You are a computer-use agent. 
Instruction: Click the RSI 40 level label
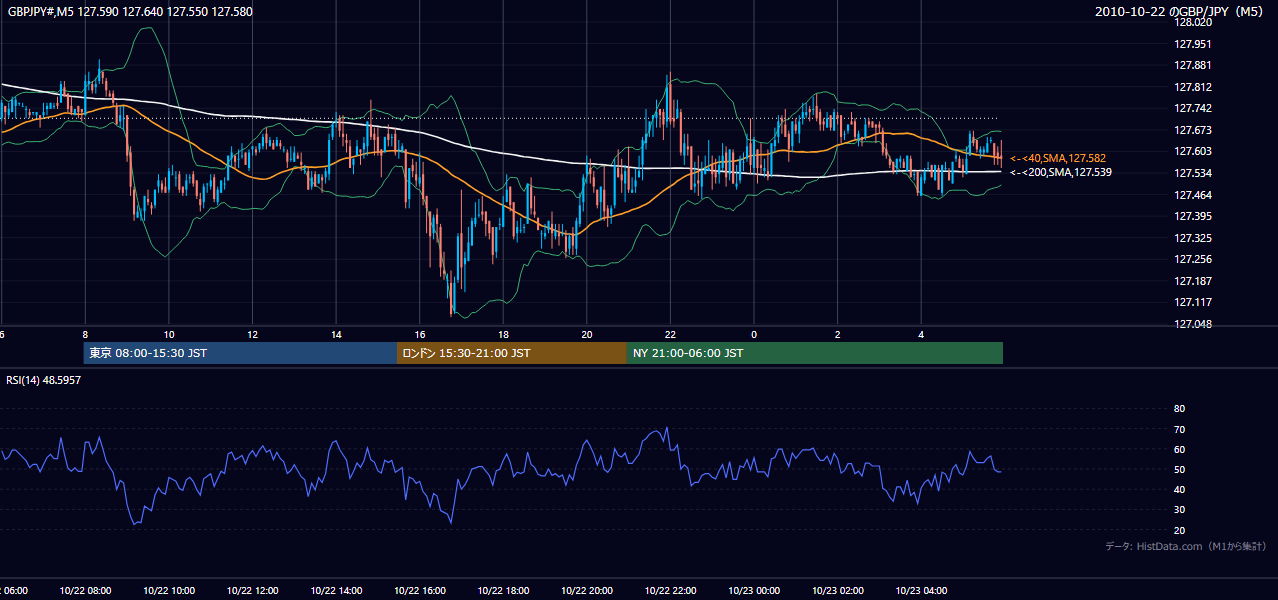click(1179, 489)
